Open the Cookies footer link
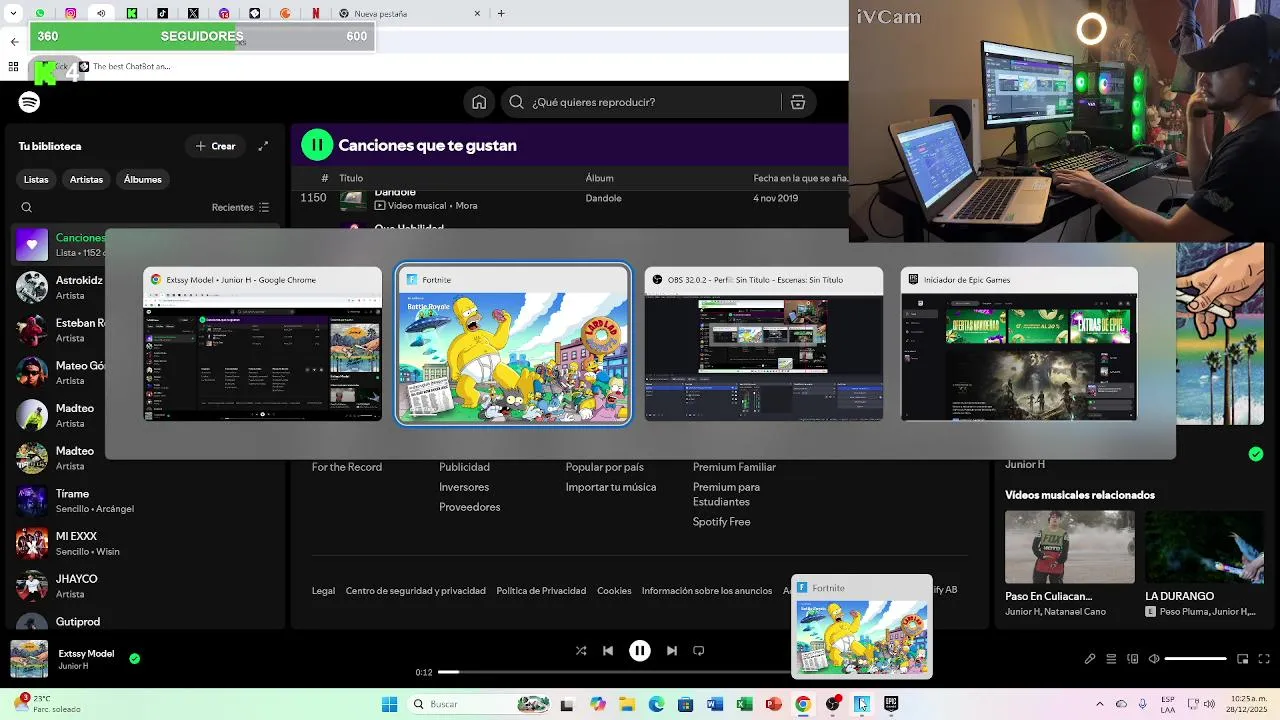Screen dimensions: 1280x720 [614, 591]
